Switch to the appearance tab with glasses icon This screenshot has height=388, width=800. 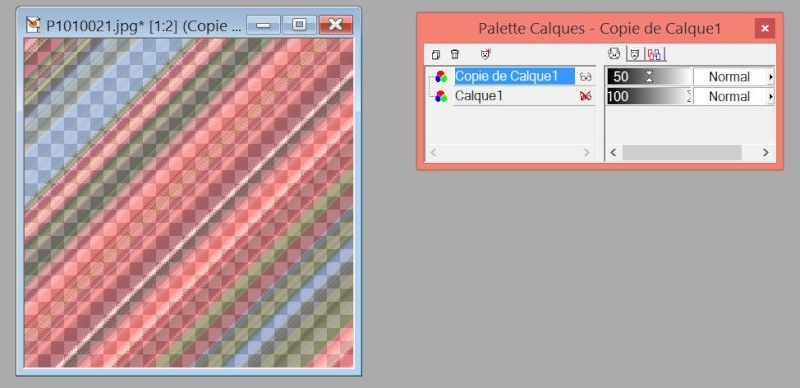615,54
